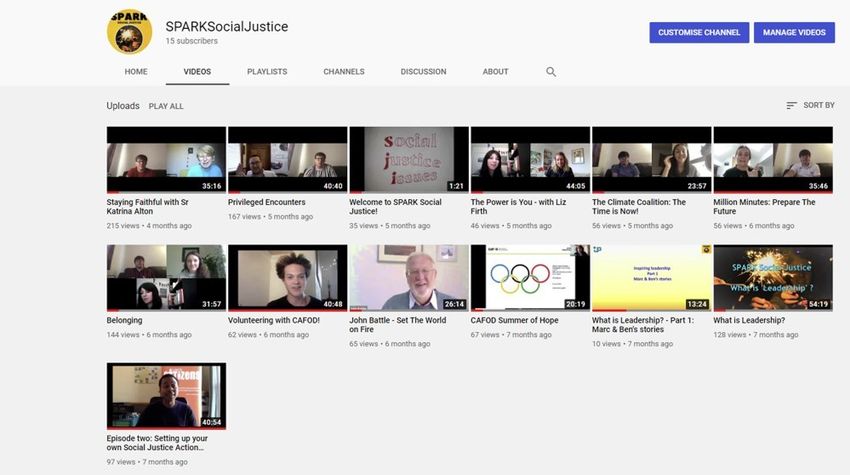The width and height of the screenshot is (850, 475).
Task: Click the 167 views 5 months ago text
Action: 271,216
